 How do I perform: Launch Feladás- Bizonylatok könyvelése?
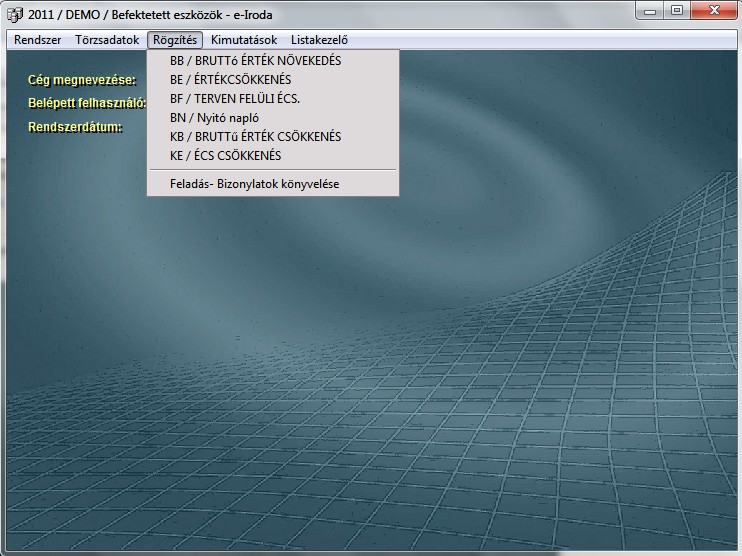click(255, 184)
